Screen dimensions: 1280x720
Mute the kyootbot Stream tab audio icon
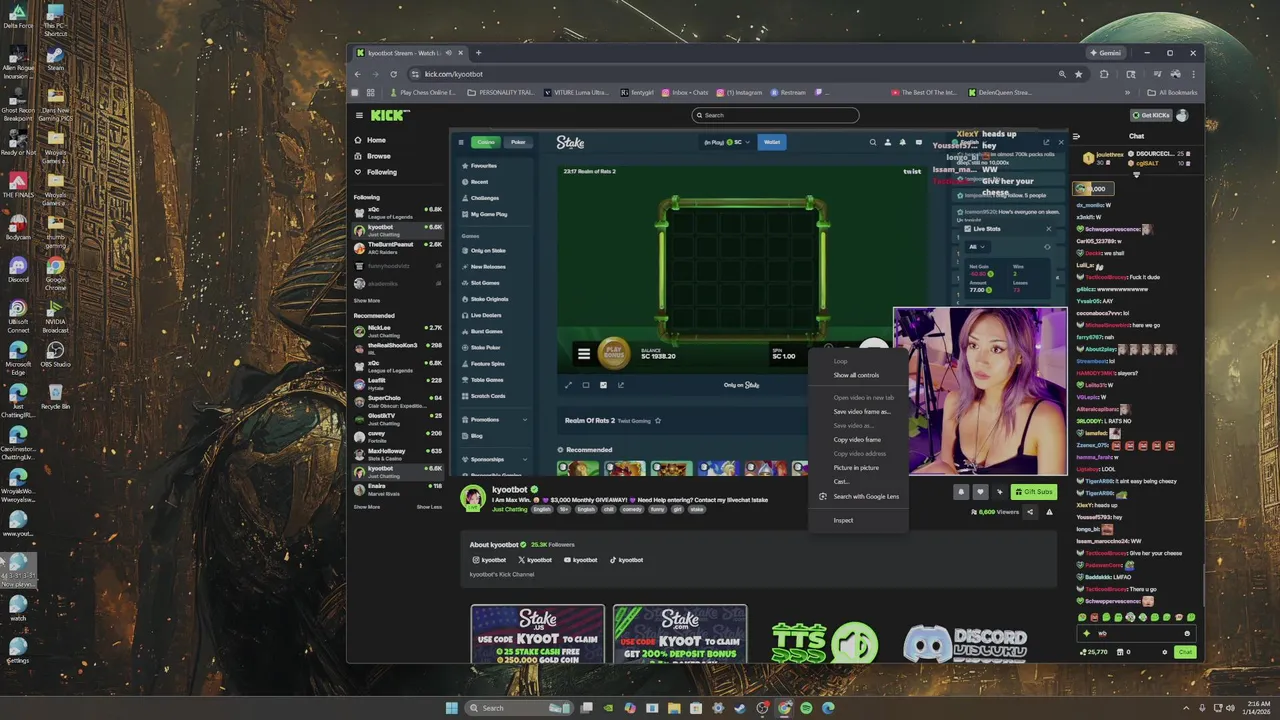tap(449, 53)
